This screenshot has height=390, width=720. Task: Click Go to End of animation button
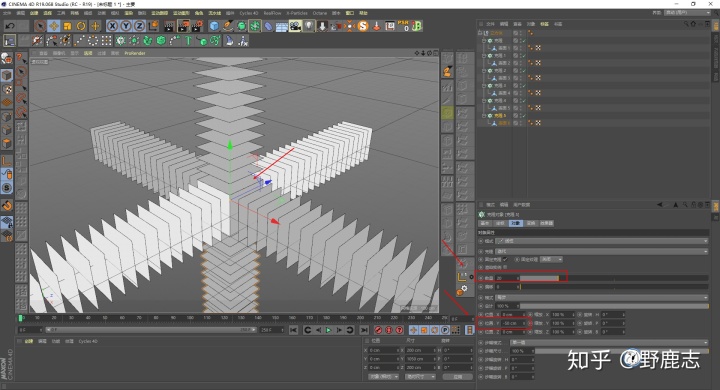click(364, 330)
